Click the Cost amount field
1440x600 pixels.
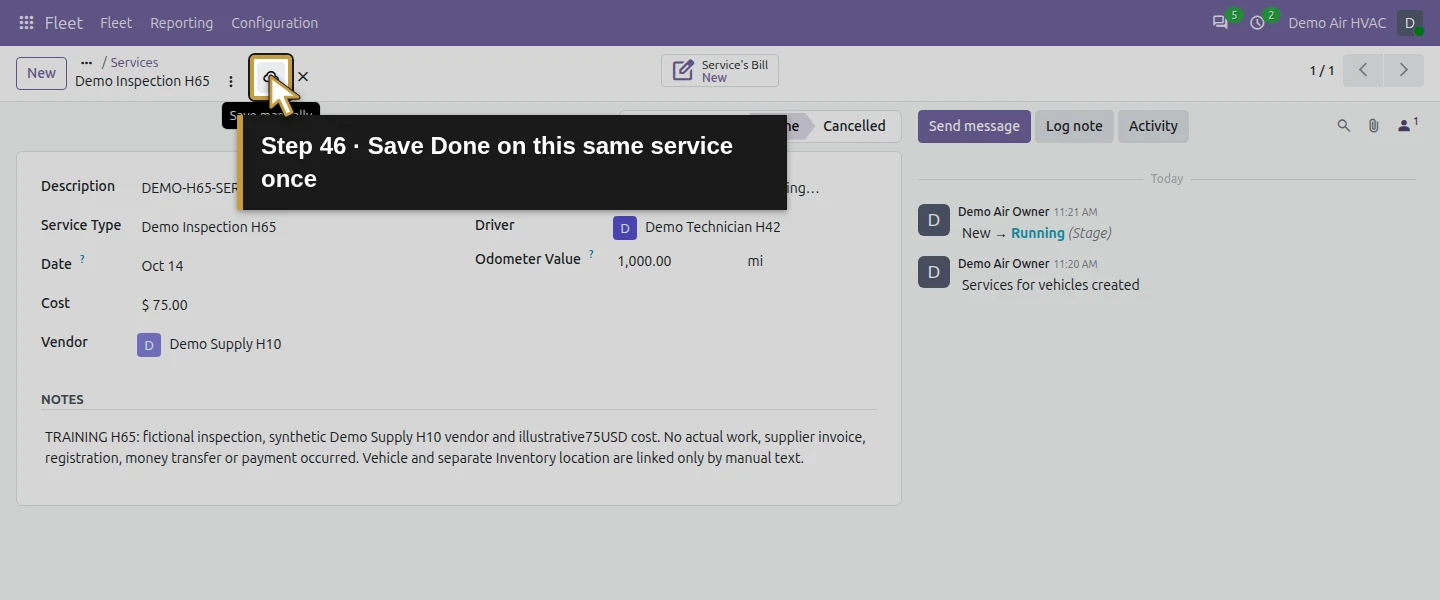(x=289, y=305)
